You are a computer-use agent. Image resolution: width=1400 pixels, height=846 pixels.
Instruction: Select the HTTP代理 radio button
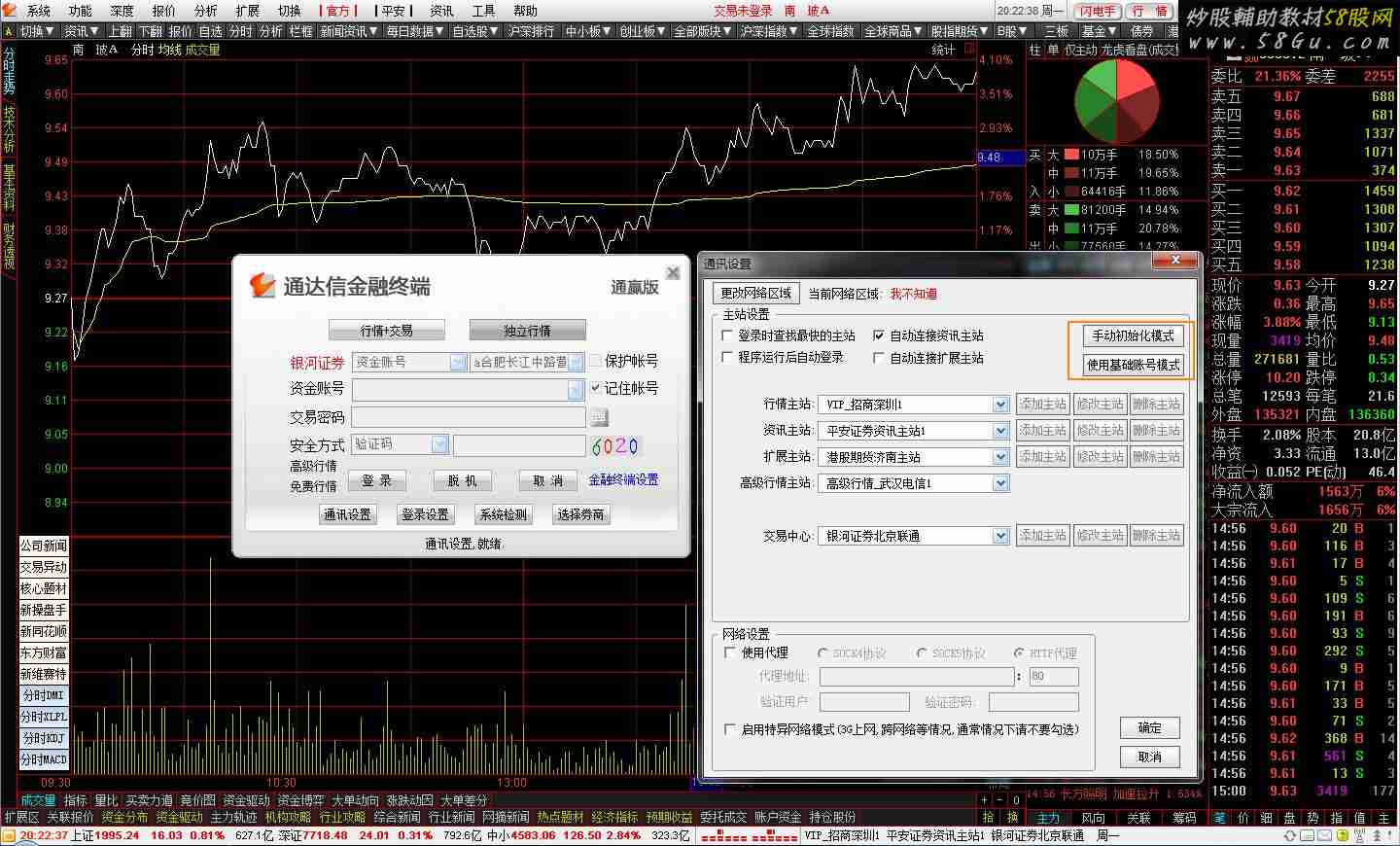coord(1019,653)
